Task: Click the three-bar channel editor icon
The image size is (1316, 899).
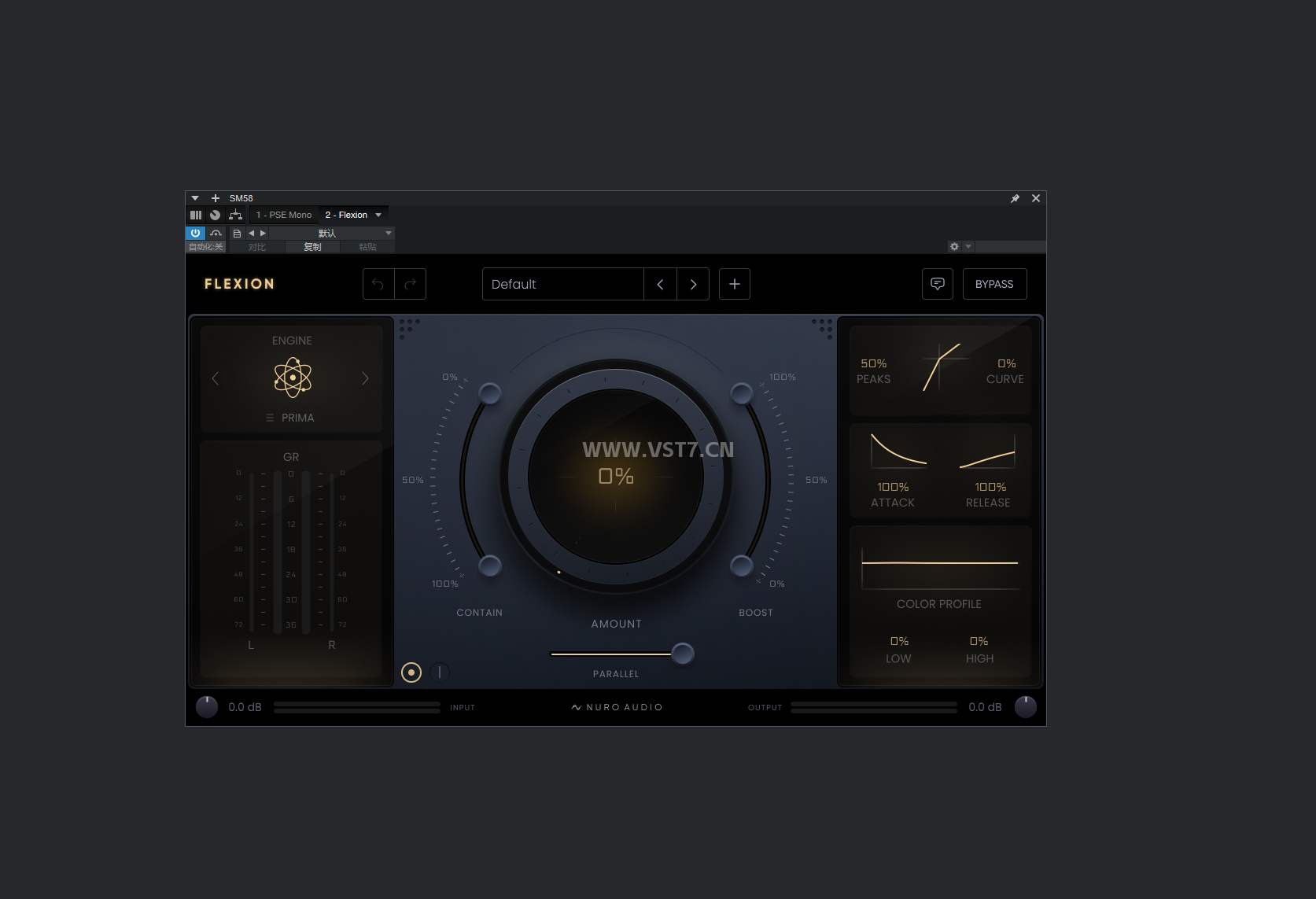Action: (196, 215)
